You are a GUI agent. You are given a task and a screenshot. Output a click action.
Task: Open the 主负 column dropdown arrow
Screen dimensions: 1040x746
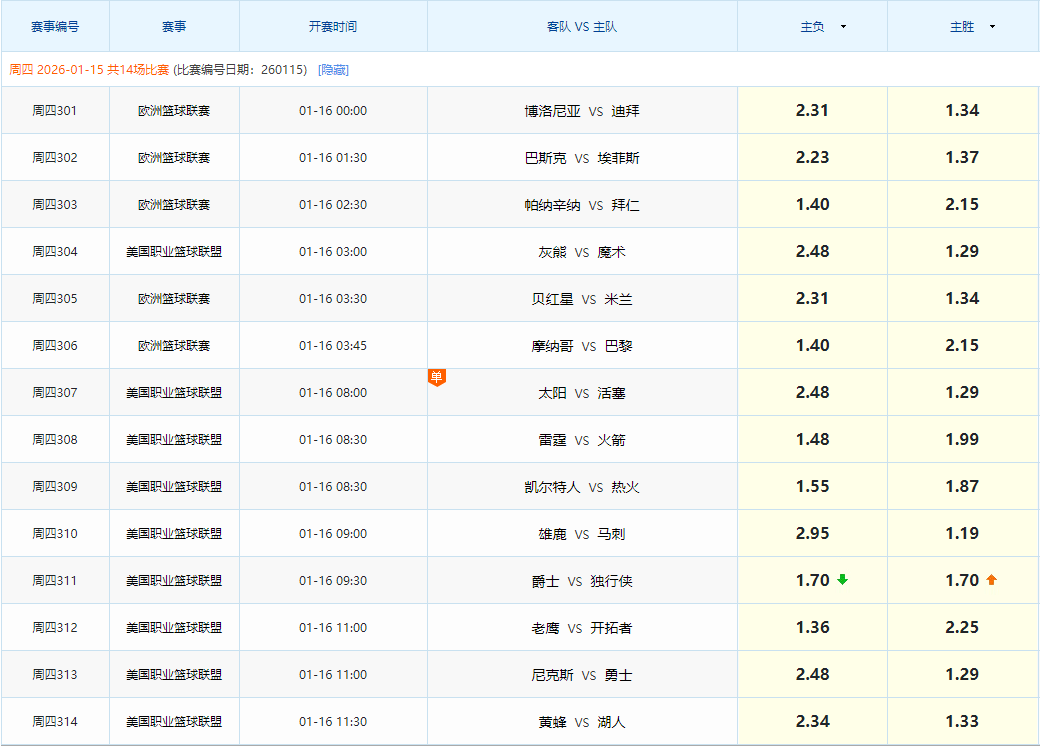click(844, 27)
